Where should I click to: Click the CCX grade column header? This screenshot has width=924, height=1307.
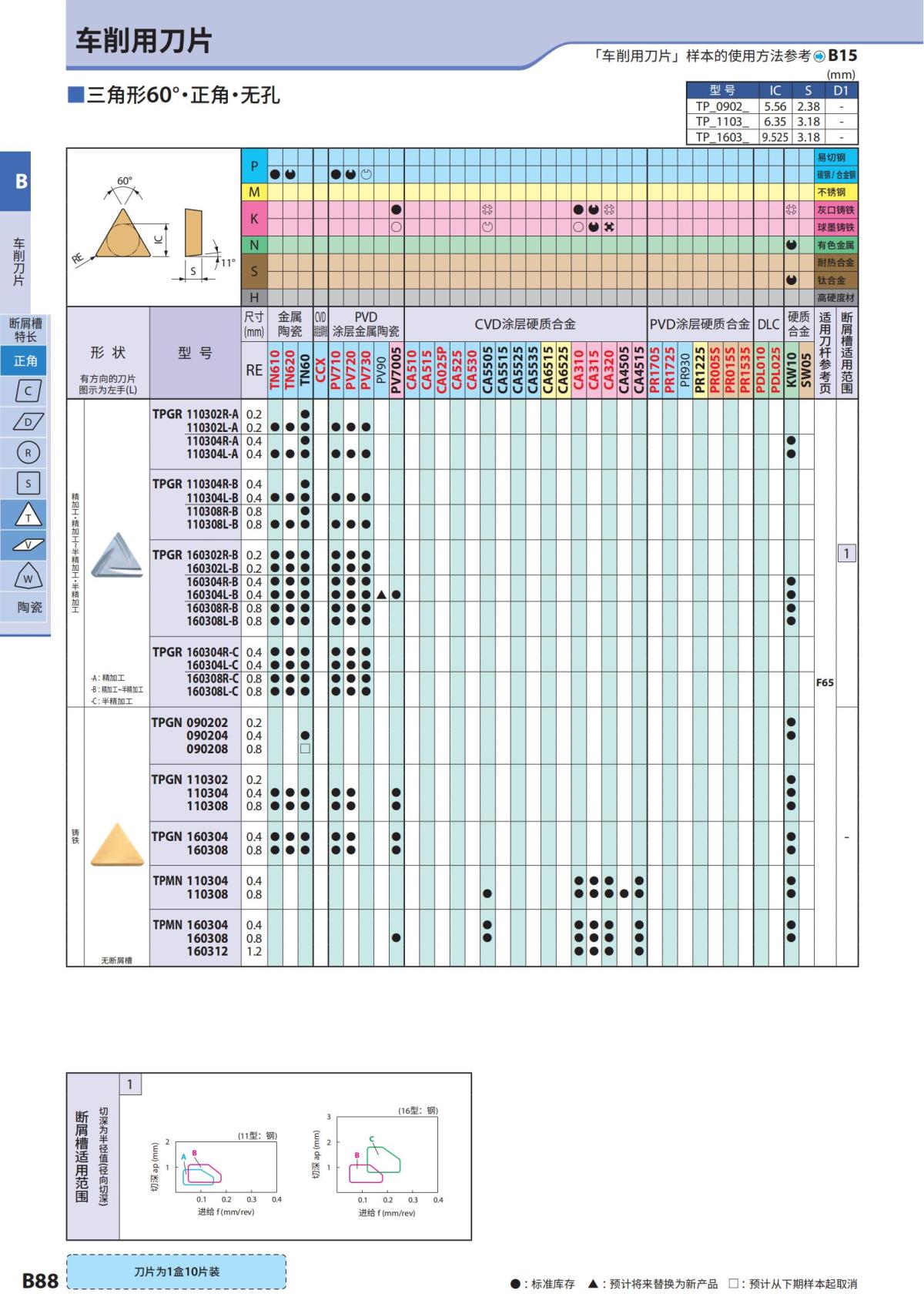point(320,370)
